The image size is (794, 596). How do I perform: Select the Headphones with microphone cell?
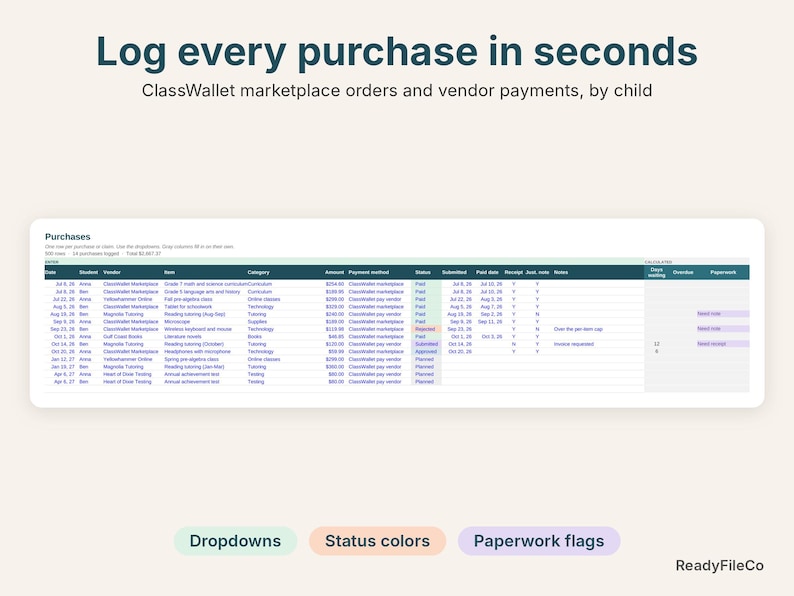197,351
